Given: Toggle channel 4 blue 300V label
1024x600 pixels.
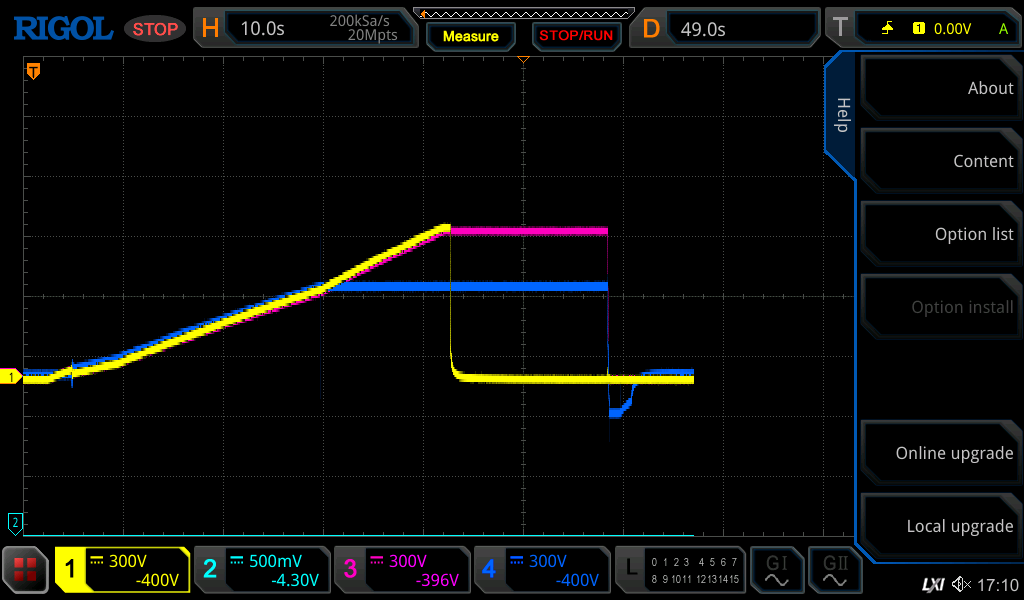Looking at the screenshot, I should click(542, 570).
